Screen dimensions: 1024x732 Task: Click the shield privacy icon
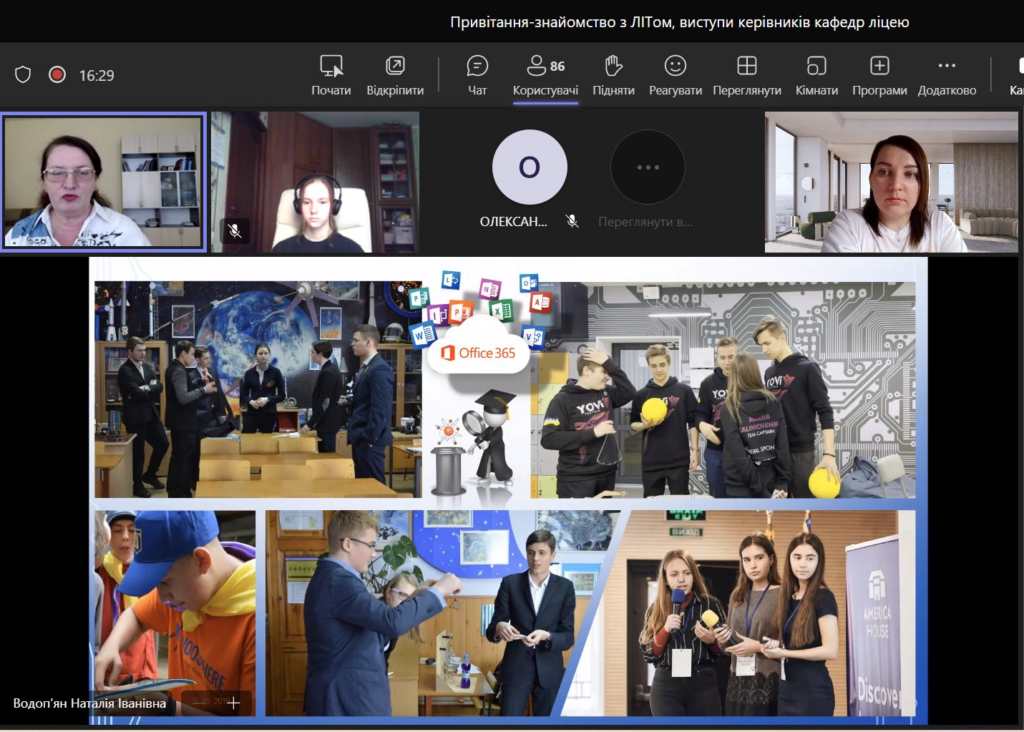click(x=23, y=75)
